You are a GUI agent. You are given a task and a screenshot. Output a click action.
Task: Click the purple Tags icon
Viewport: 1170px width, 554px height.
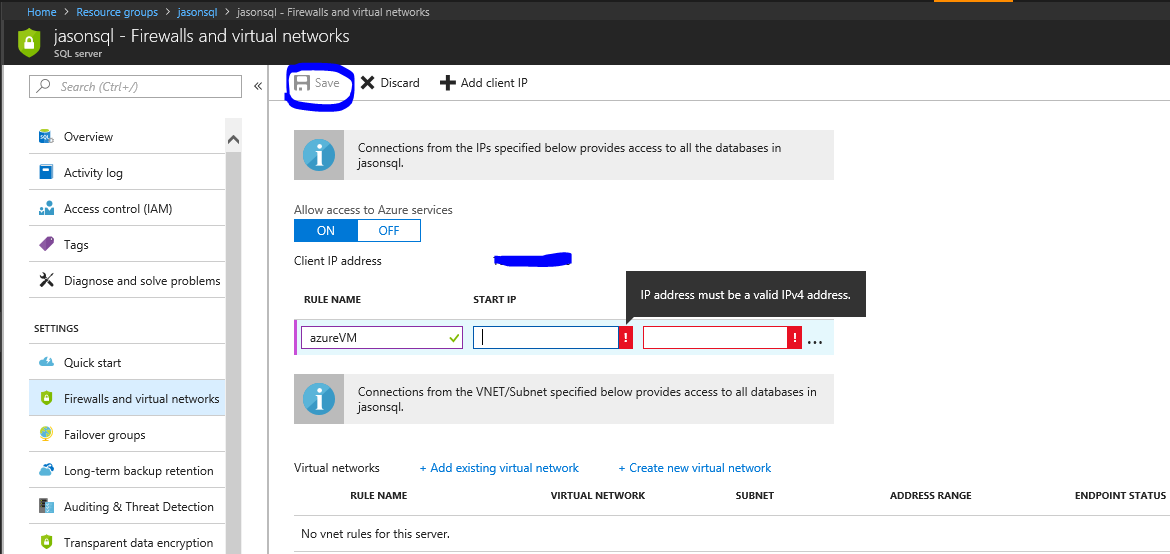point(46,244)
